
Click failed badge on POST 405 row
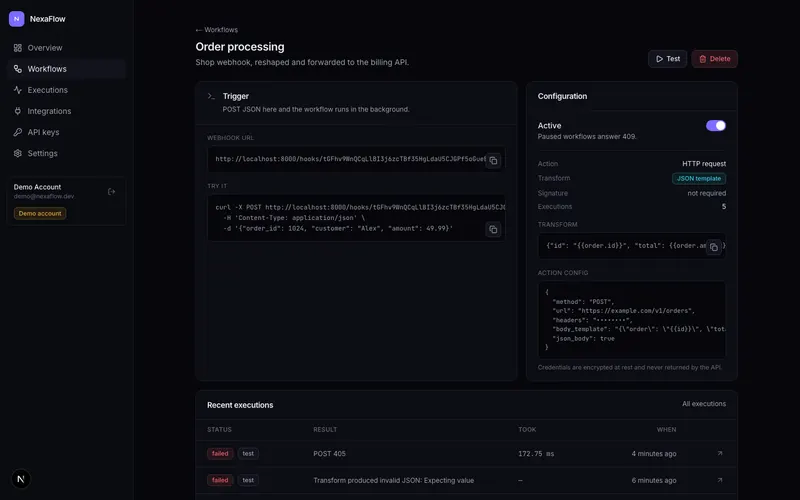click(x=220, y=454)
